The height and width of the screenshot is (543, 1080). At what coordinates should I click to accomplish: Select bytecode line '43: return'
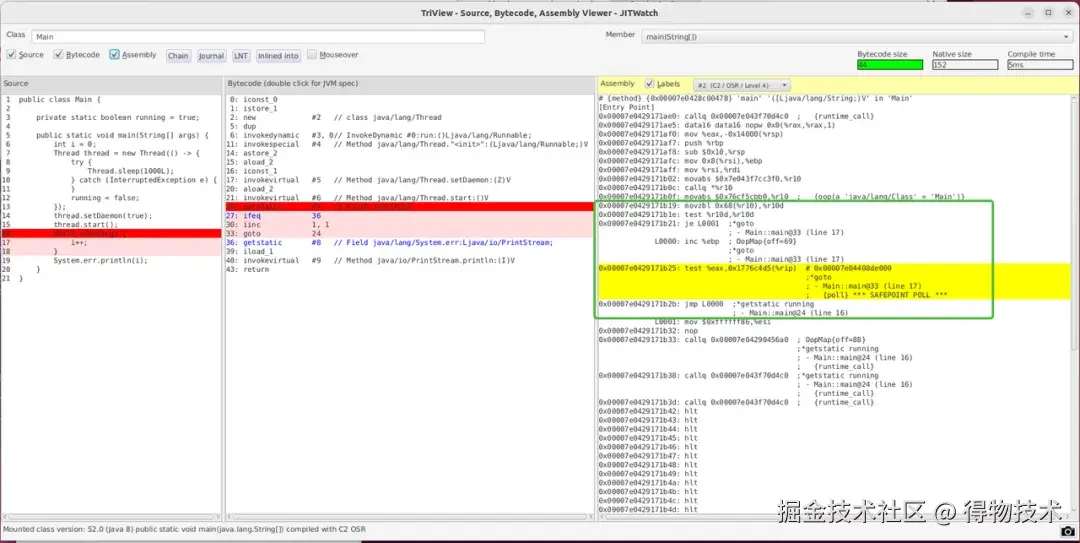coord(249,269)
